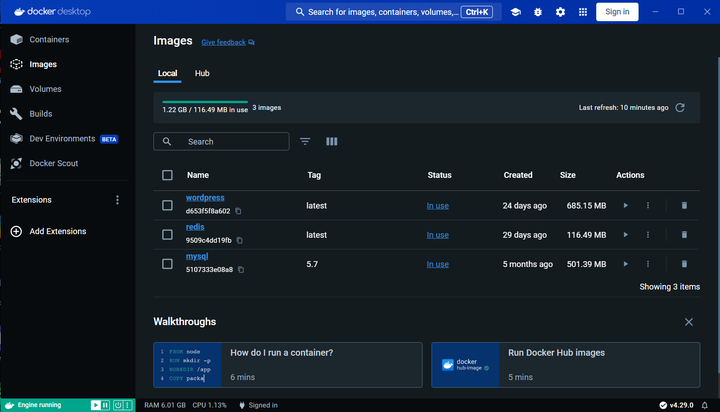Open the How do I run a container walkthrough
Screen dimensions: 720x412
(x=288, y=365)
